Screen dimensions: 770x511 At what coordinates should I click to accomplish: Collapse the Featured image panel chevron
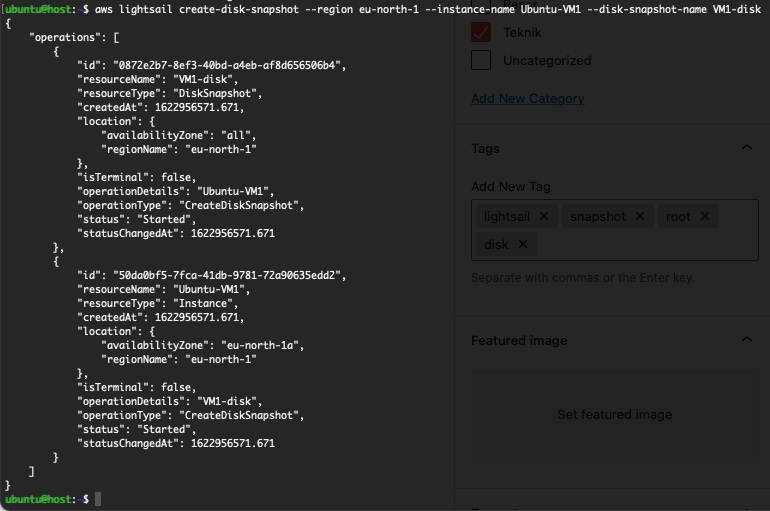coord(746,340)
